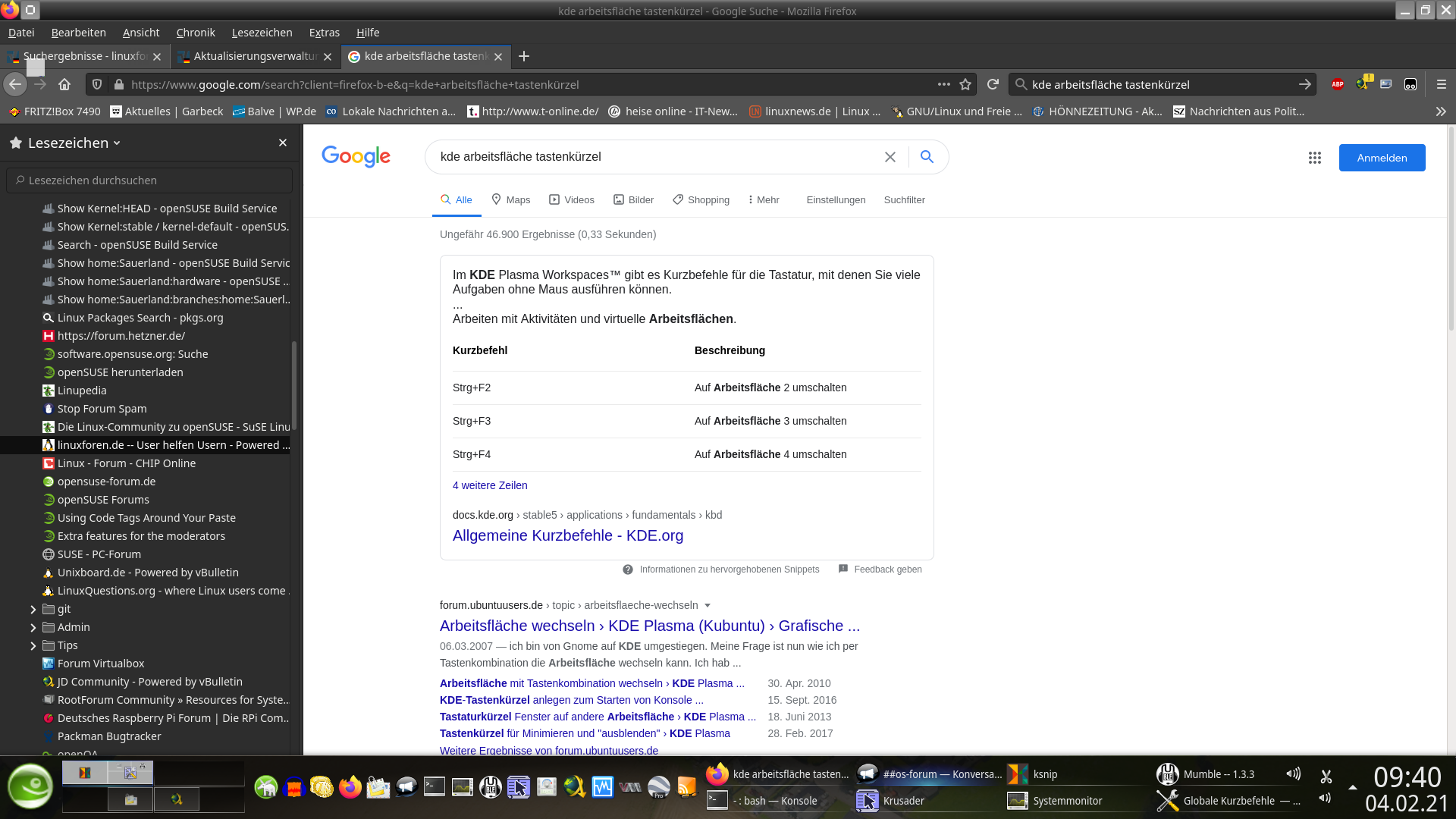Expand the Admin bookmarks folder
The height and width of the screenshot is (819, 1456).
[x=33, y=627]
